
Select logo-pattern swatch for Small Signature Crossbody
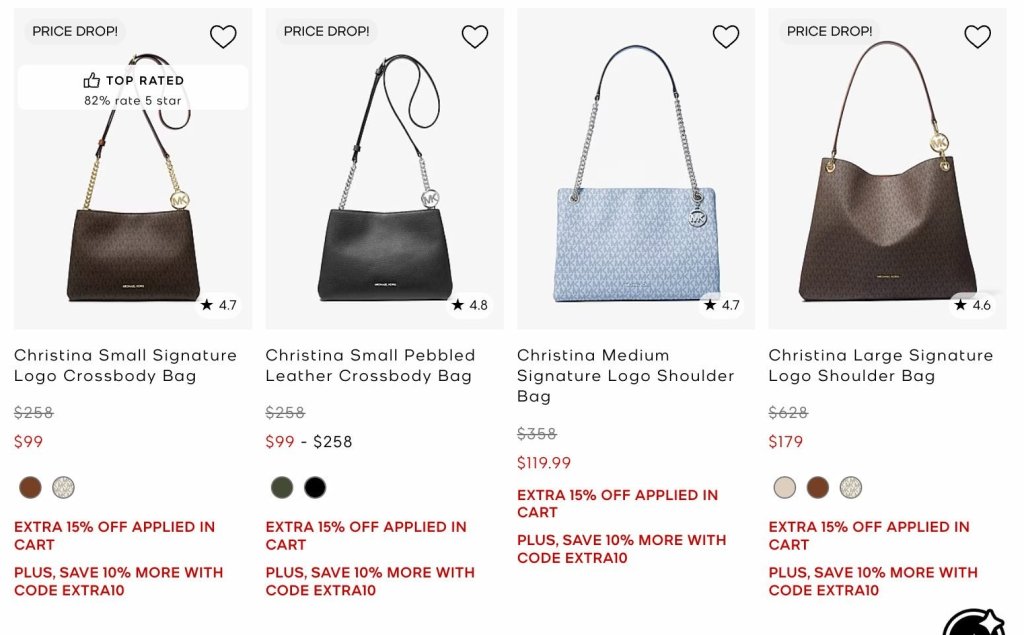(63, 487)
